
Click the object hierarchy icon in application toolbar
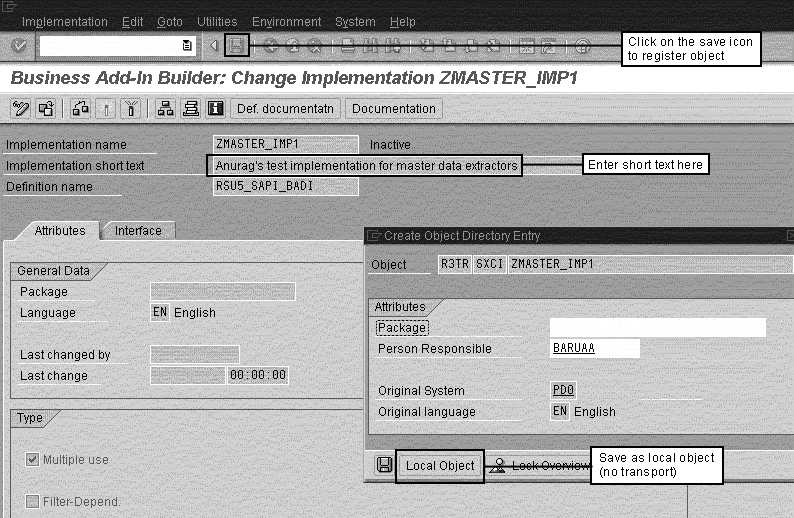pyautogui.click(x=166, y=109)
